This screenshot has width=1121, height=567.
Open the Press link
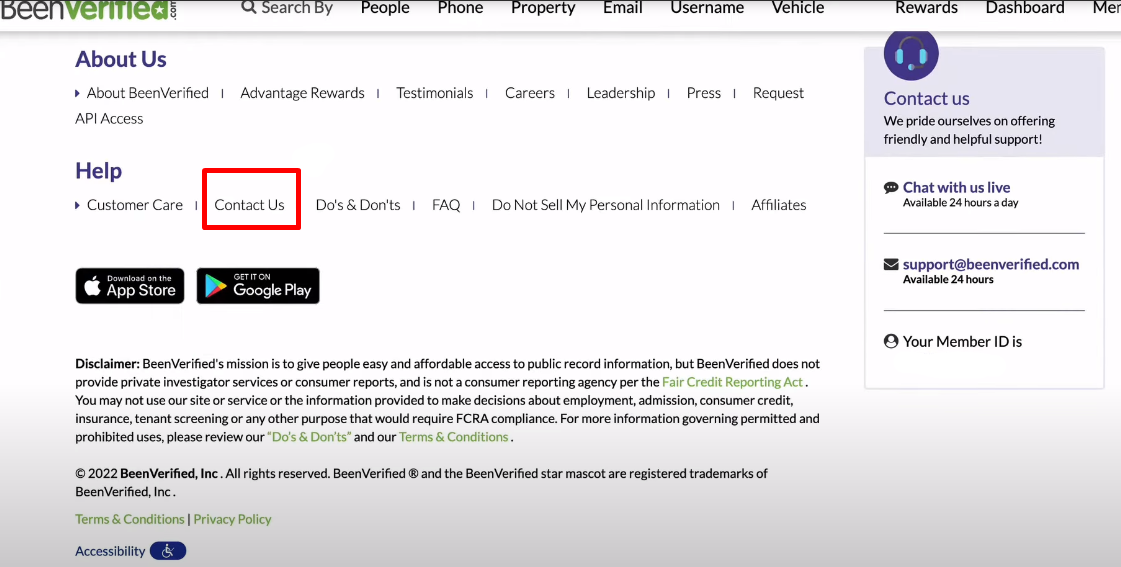click(x=704, y=93)
